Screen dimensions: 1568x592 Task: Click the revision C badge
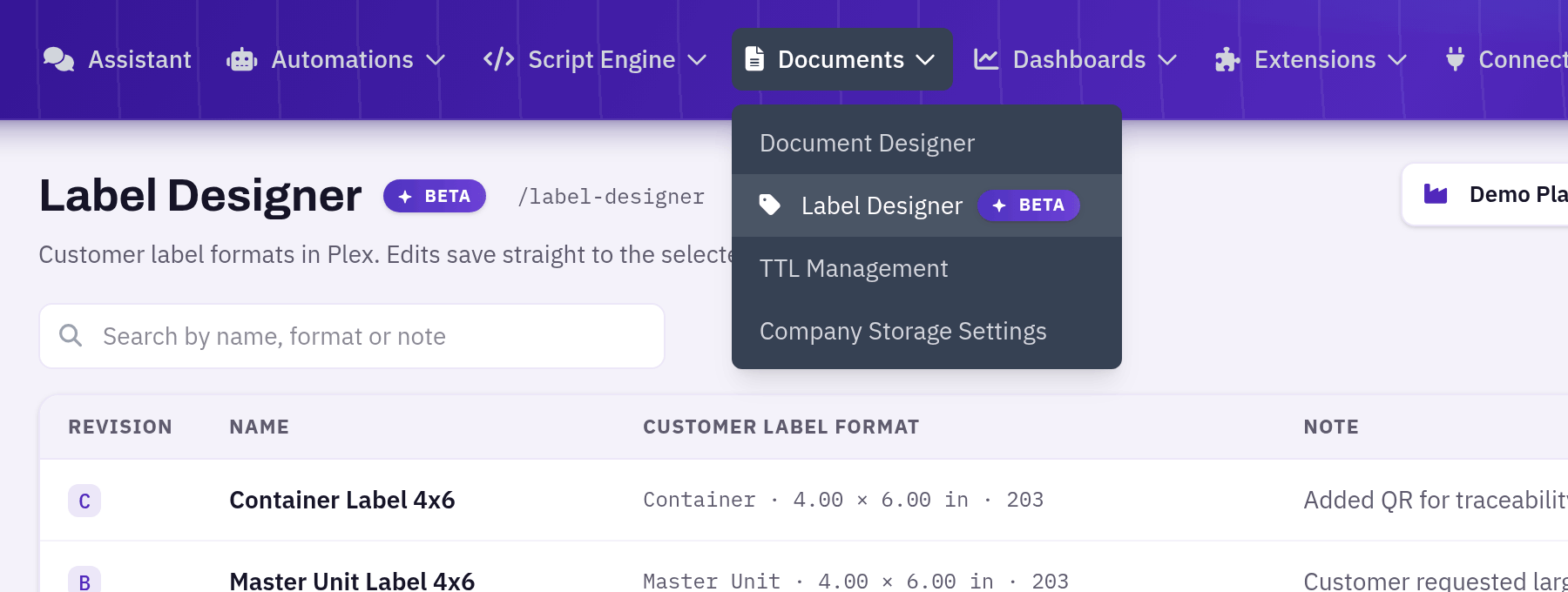(84, 501)
